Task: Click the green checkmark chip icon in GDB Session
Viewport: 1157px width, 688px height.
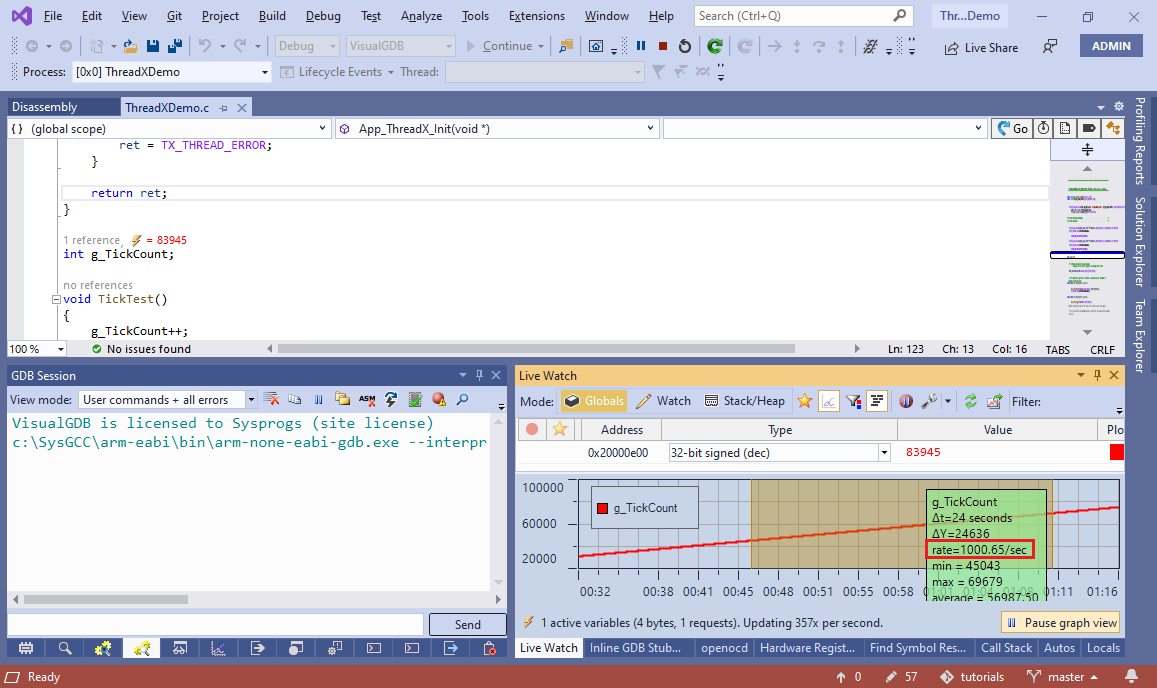Action: tap(415, 399)
